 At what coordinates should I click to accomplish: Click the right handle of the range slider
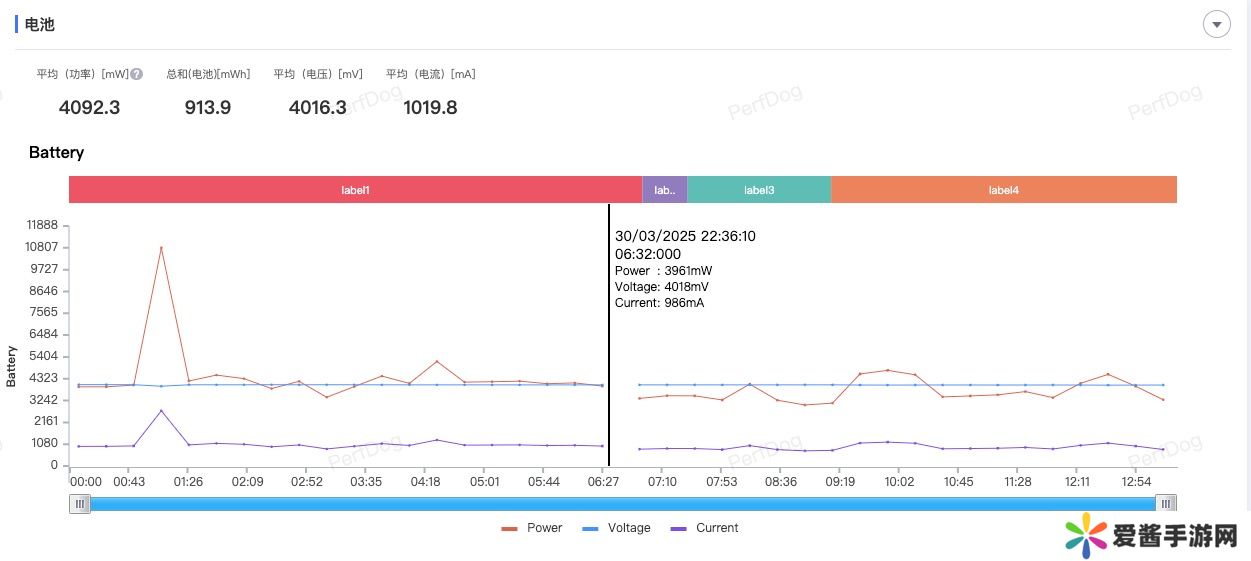click(1165, 504)
